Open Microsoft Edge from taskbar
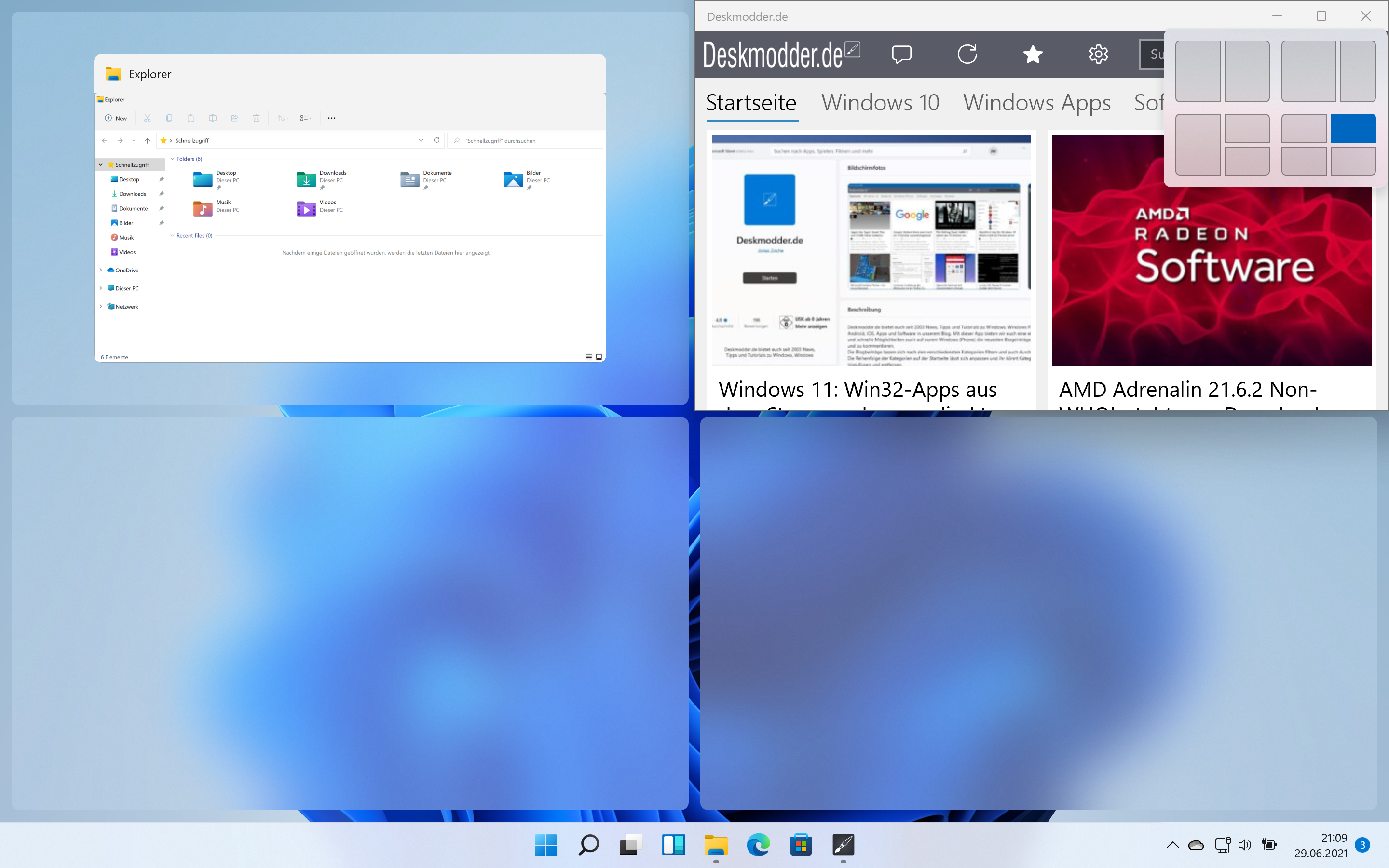This screenshot has height=868, width=1389. point(758,845)
